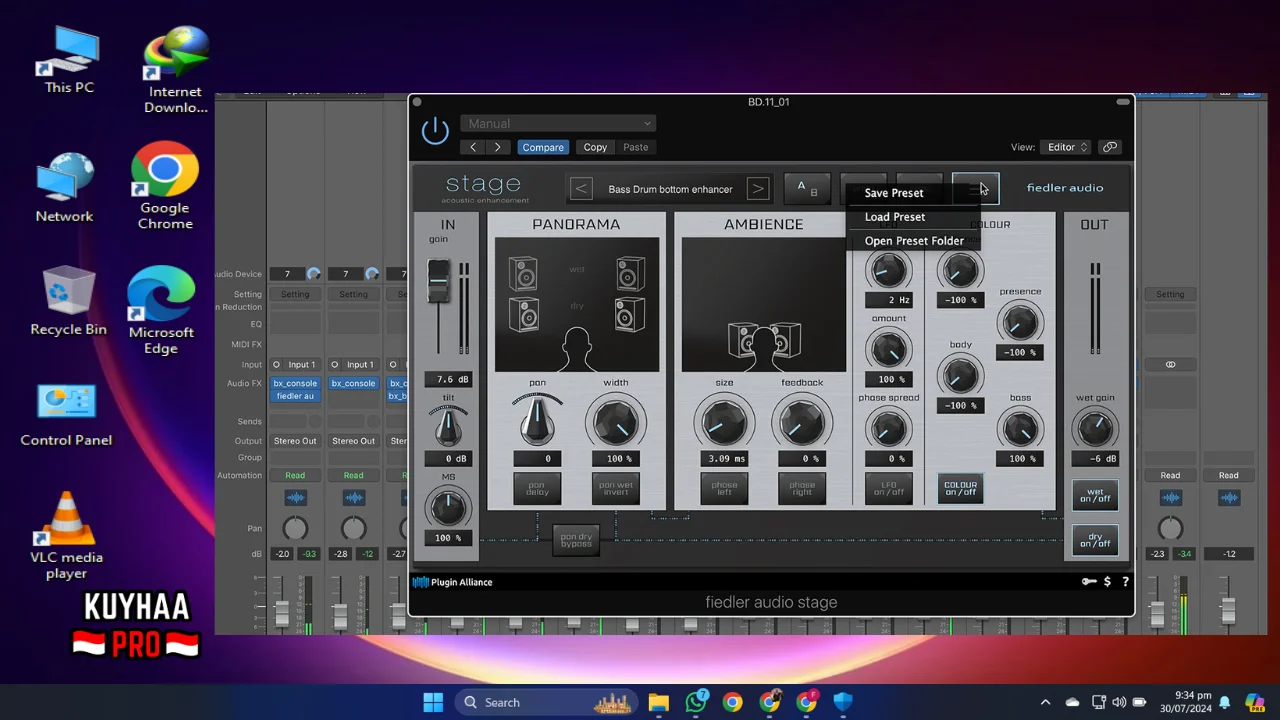Click the presence knob

(1020, 322)
